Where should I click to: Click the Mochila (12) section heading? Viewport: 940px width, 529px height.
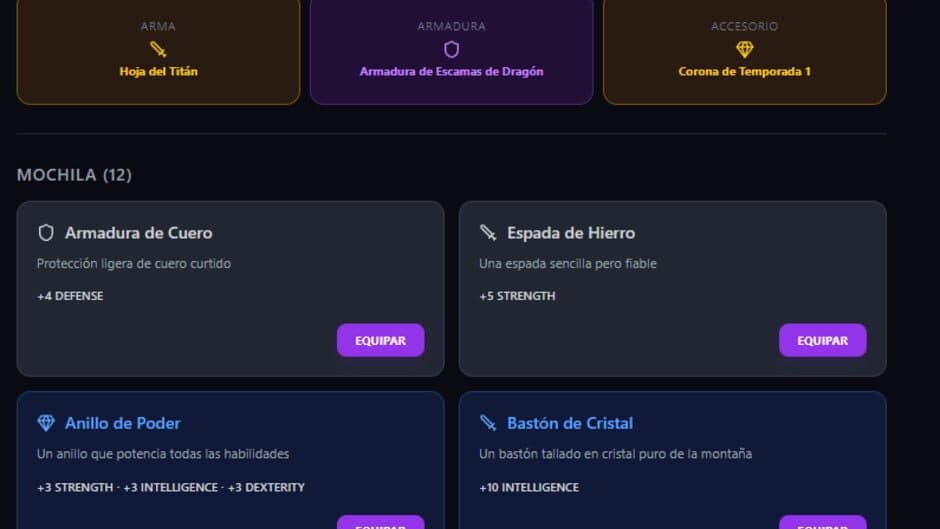coord(74,175)
